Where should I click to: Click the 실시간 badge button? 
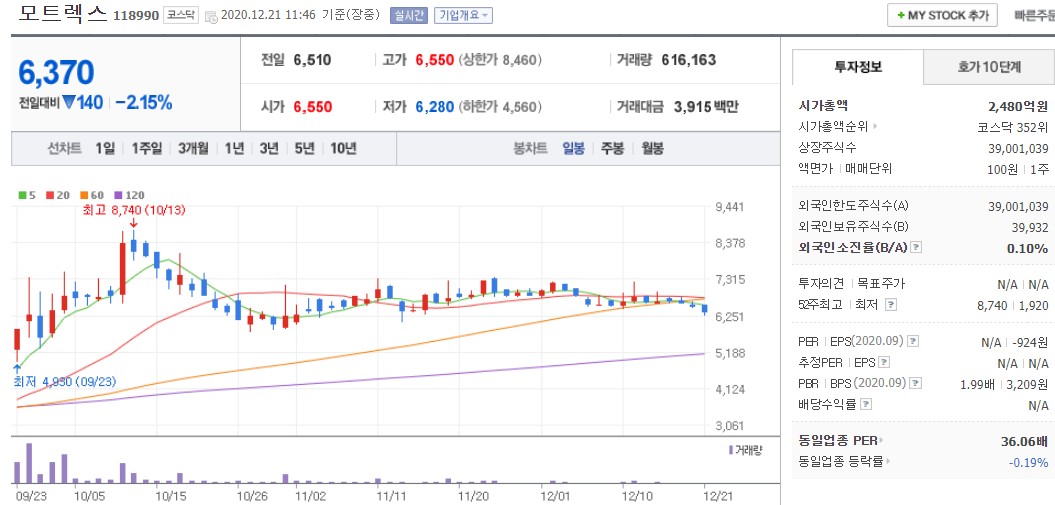coord(408,15)
